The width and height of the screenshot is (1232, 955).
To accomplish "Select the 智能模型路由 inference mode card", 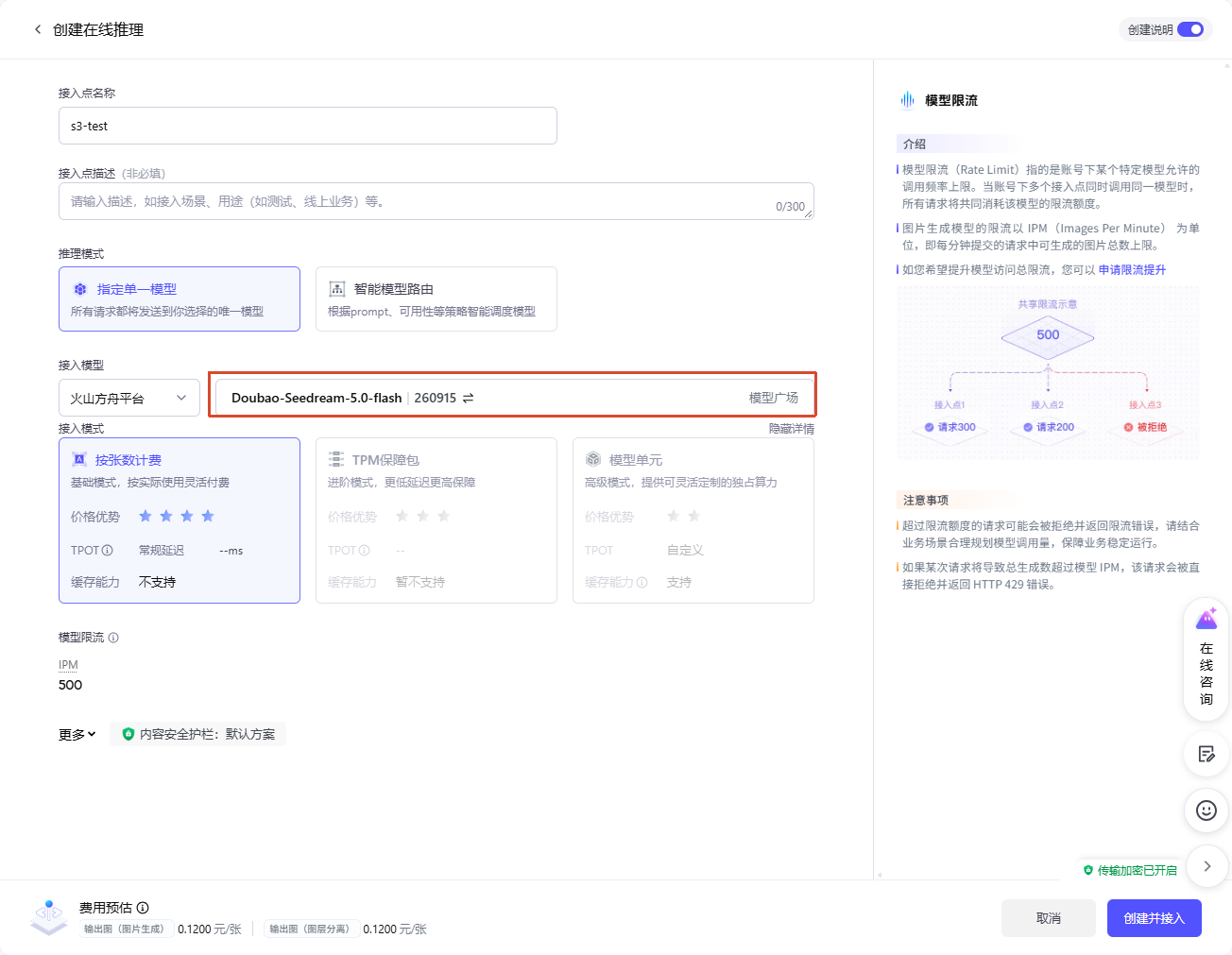I will pyautogui.click(x=436, y=298).
